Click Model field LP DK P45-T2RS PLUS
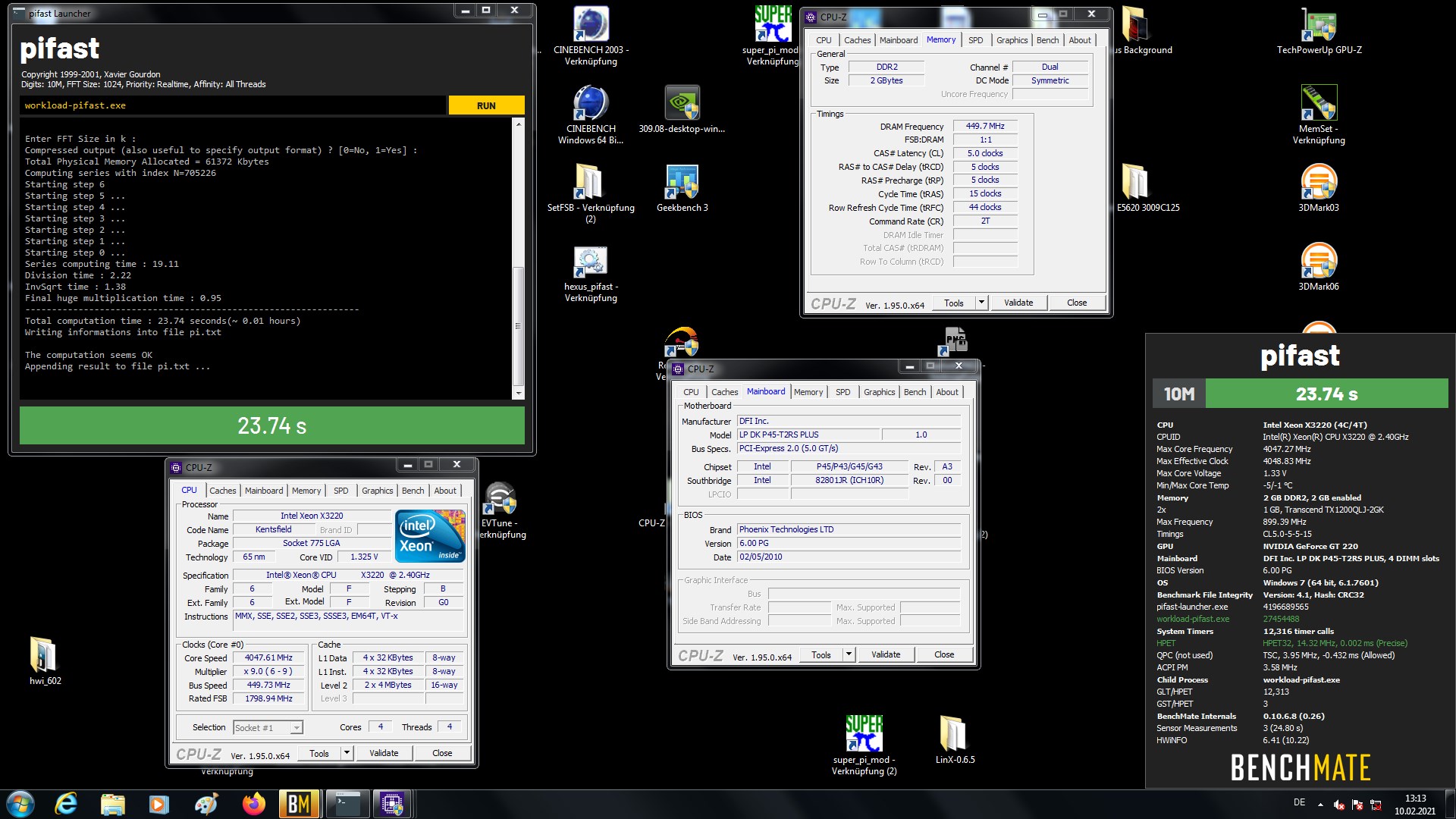This screenshot has height=819, width=1456. [x=808, y=435]
